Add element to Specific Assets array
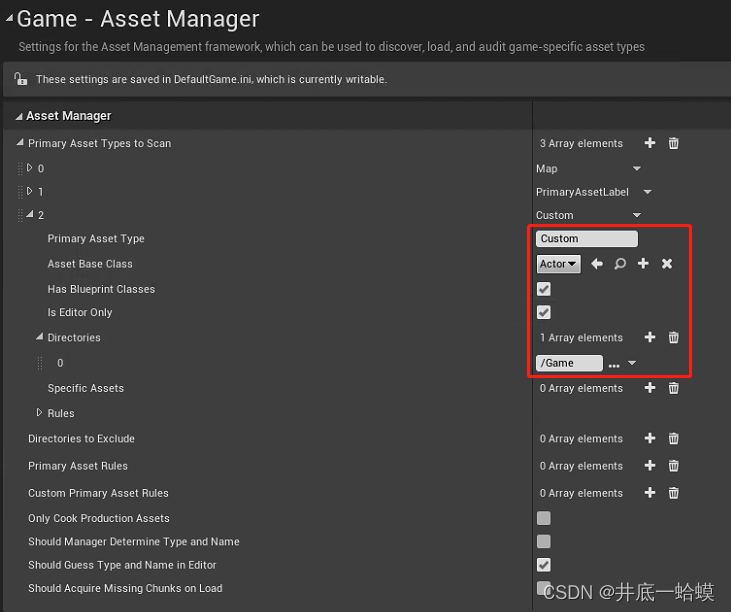 pyautogui.click(x=650, y=388)
